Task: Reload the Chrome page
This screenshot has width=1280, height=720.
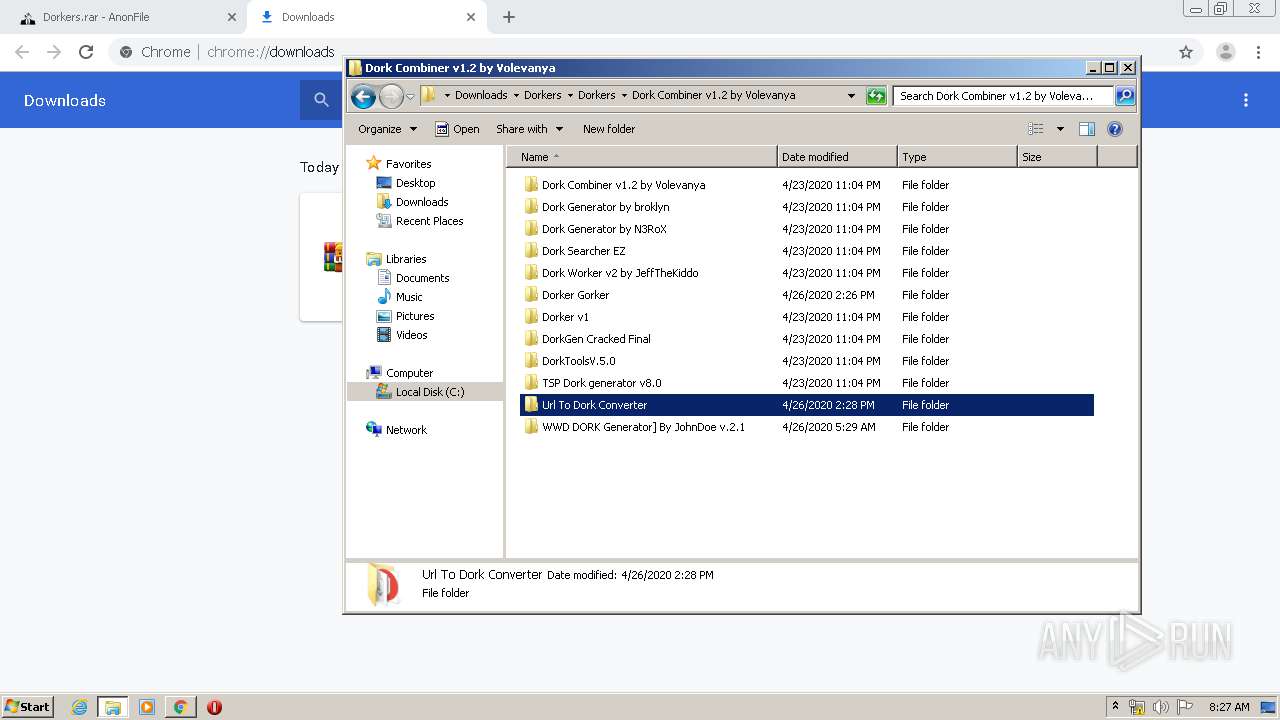Action: coord(86,52)
